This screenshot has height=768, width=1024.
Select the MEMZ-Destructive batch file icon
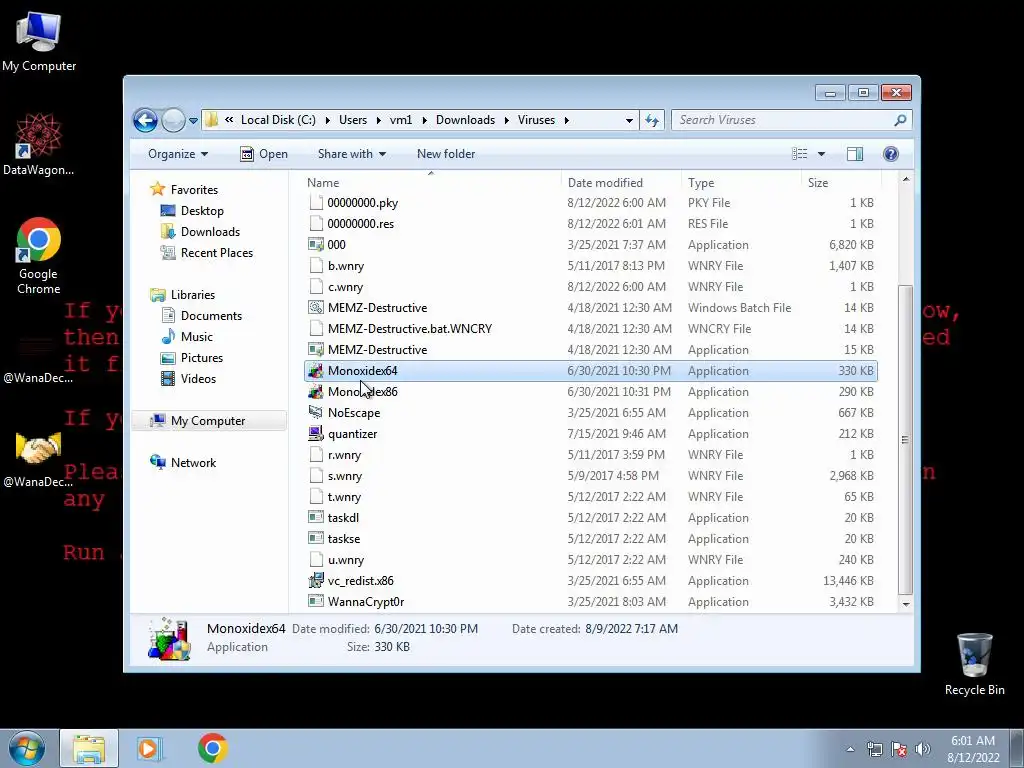point(316,308)
